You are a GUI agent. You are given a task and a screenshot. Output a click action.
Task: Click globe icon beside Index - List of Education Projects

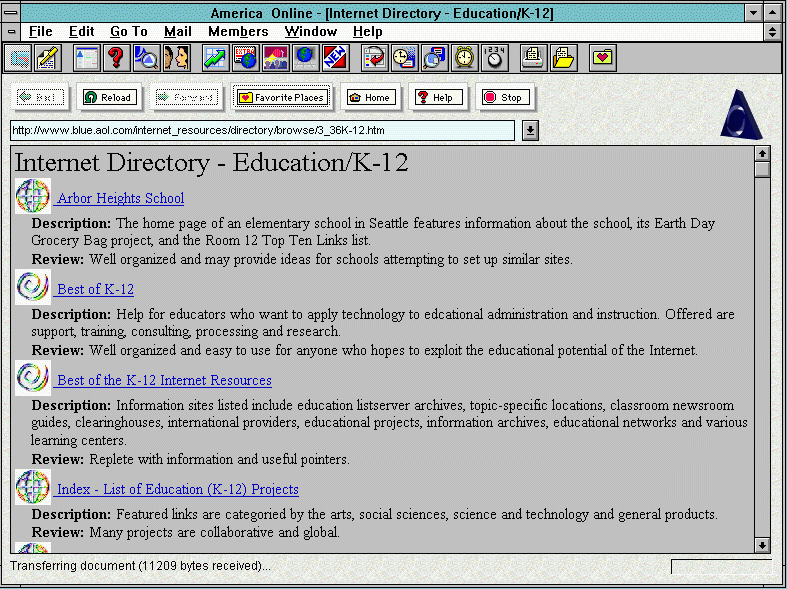coord(33,487)
